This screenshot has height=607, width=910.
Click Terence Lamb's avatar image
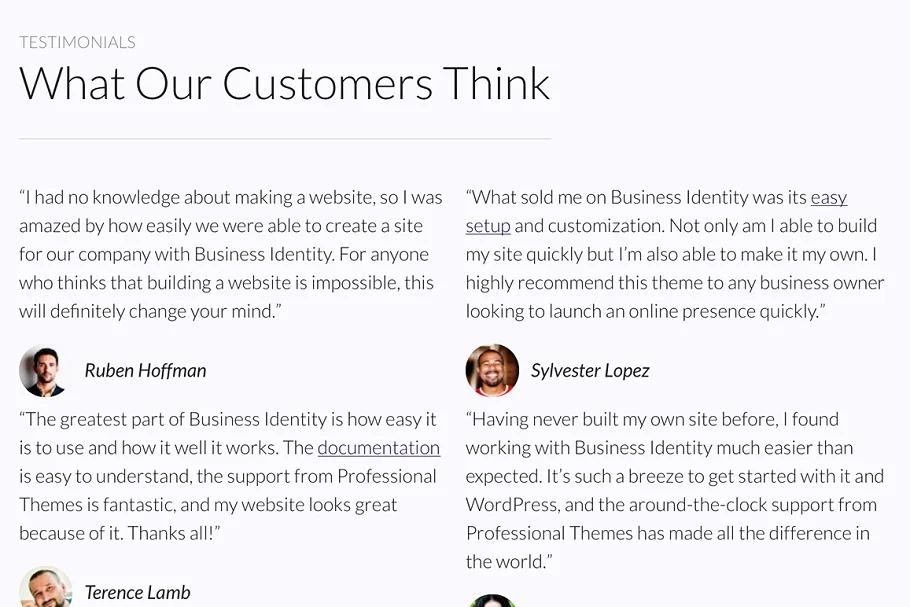pyautogui.click(x=45, y=590)
